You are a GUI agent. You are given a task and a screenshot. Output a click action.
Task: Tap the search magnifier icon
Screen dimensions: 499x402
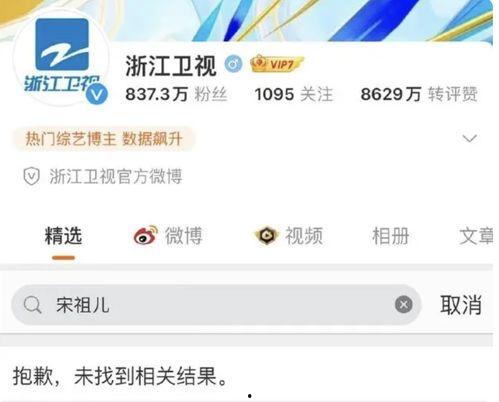pyautogui.click(x=32, y=305)
